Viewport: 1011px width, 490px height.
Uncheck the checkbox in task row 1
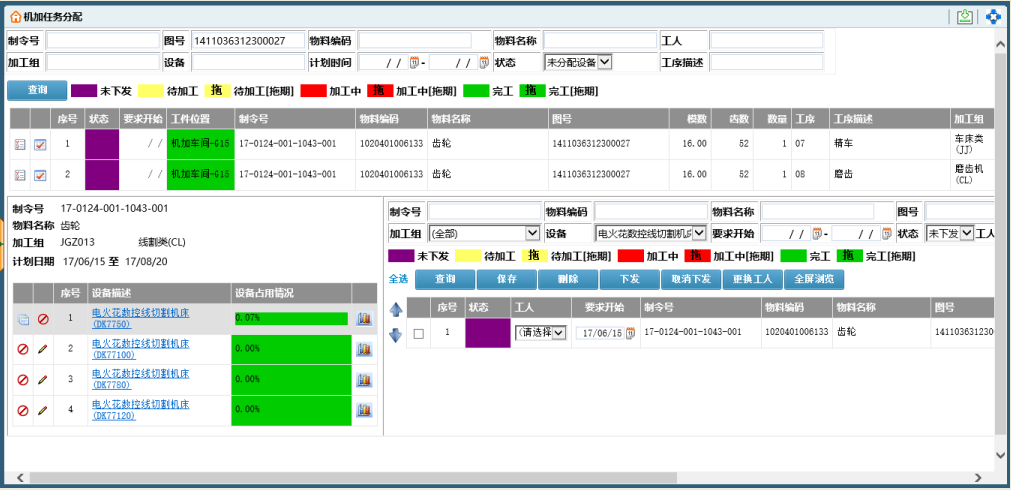41,144
